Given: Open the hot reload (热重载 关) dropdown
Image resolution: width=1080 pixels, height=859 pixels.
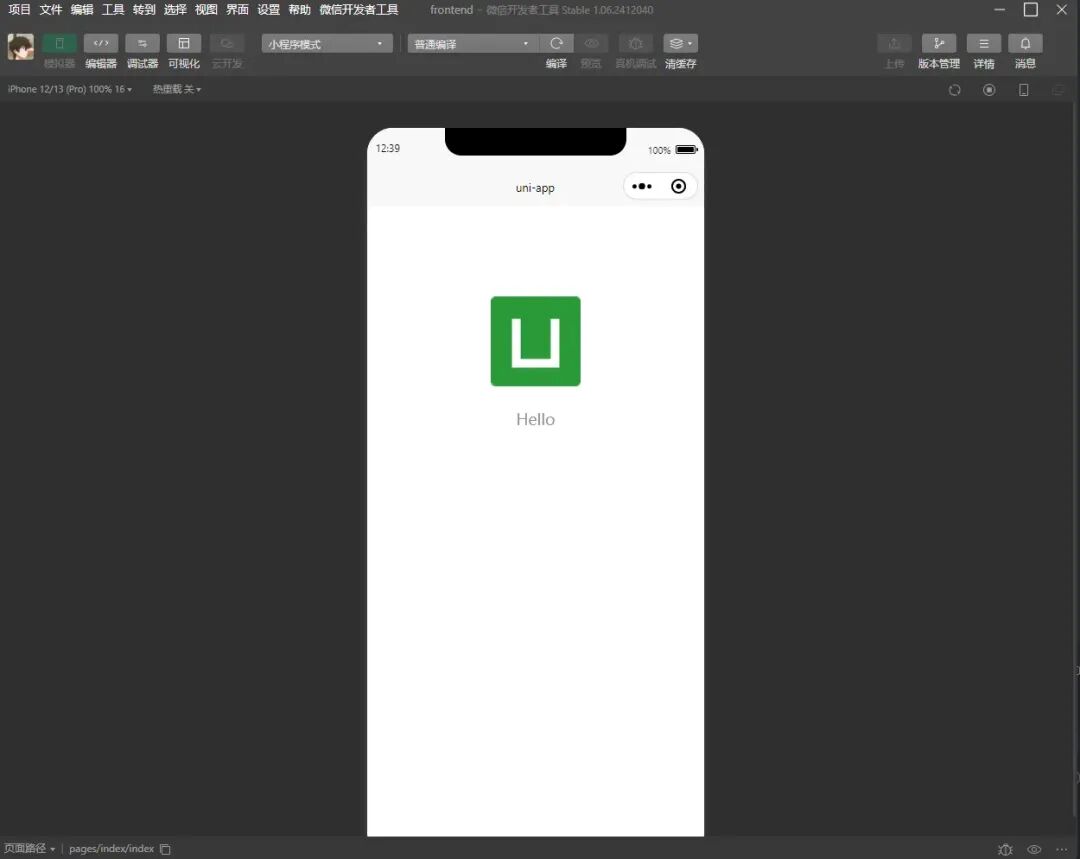Looking at the screenshot, I should click(177, 90).
